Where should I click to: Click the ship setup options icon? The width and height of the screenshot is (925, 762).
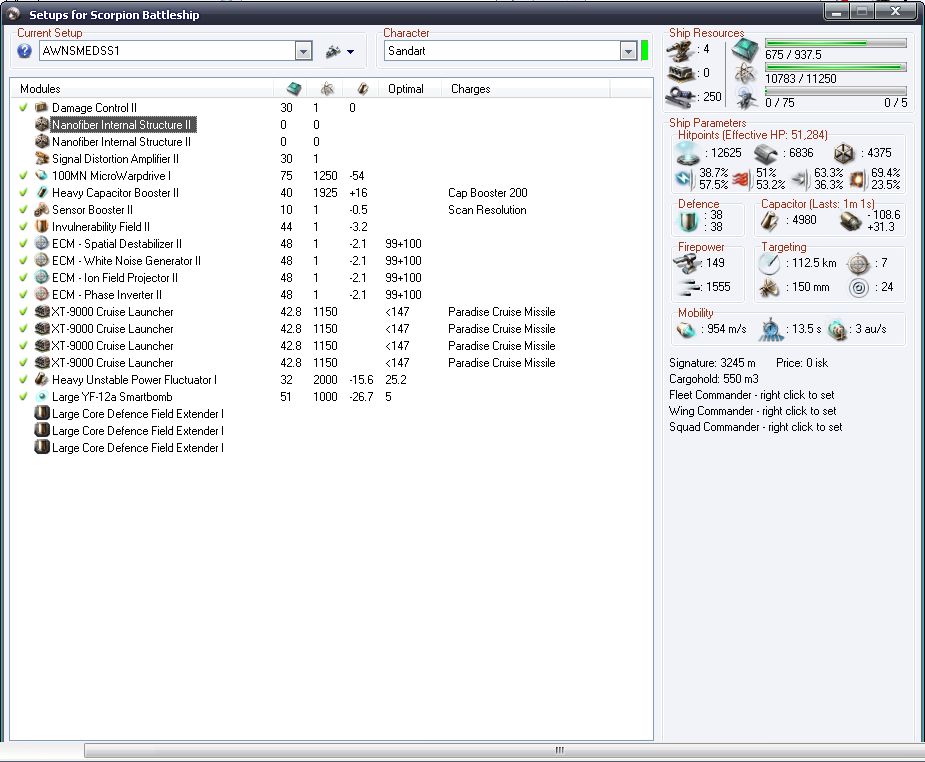click(x=333, y=51)
